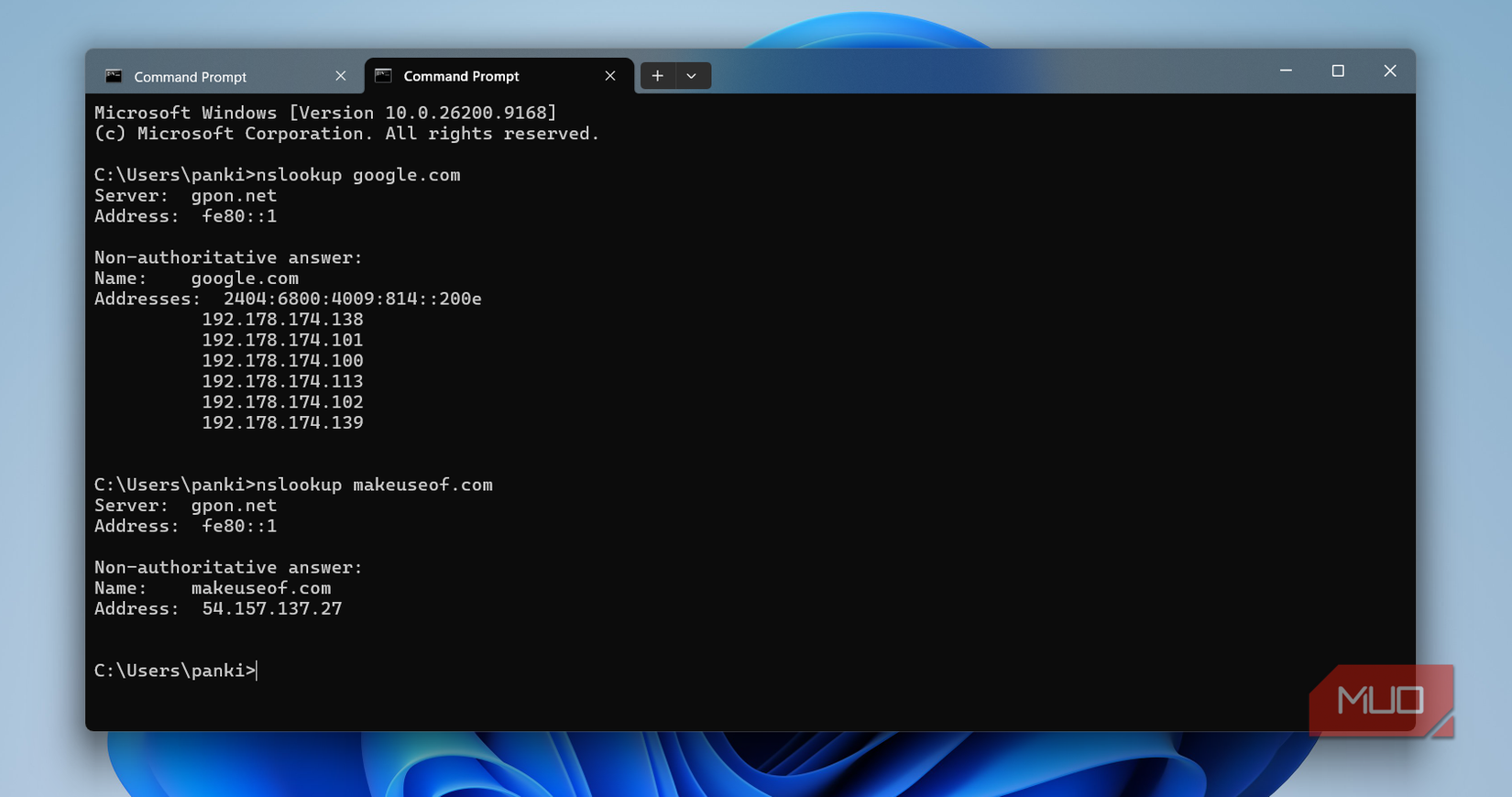The width and height of the screenshot is (1512, 797).
Task: Click the IP address 192.178.174.113
Action: click(282, 381)
